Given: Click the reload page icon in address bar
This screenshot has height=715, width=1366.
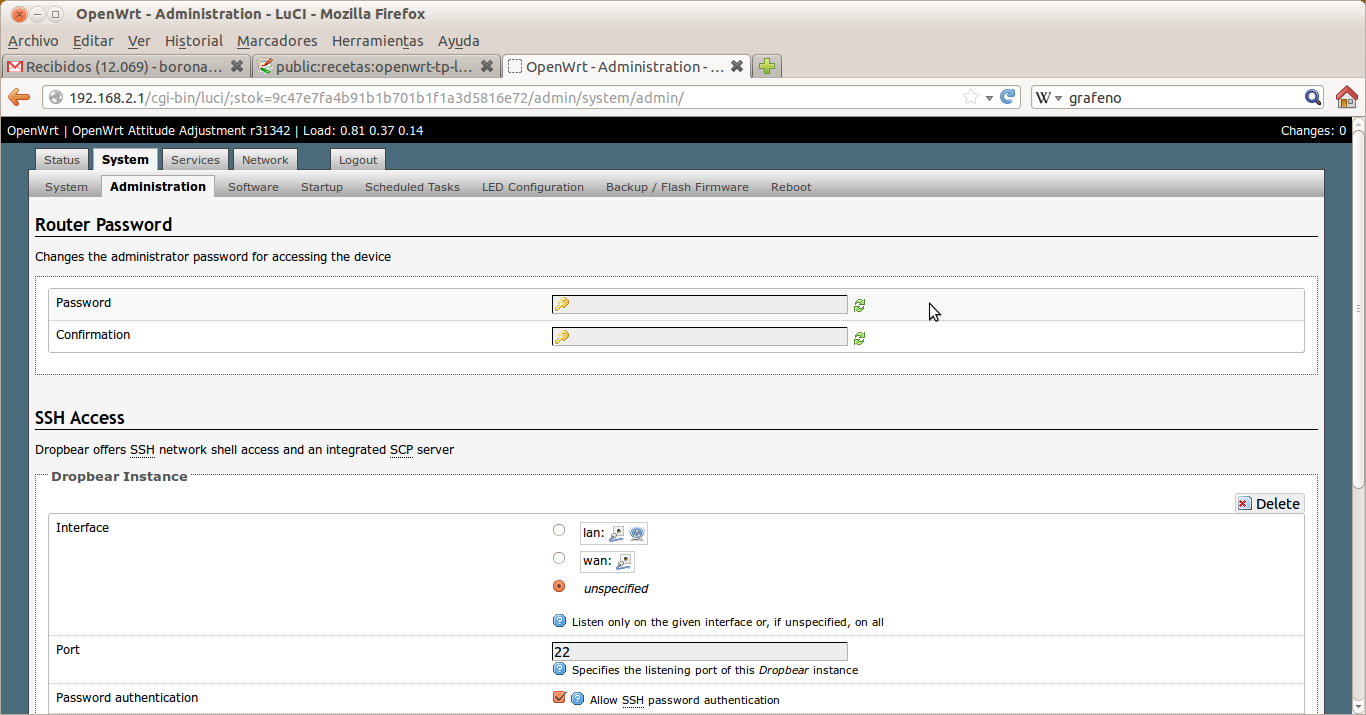Looking at the screenshot, I should click(1008, 97).
